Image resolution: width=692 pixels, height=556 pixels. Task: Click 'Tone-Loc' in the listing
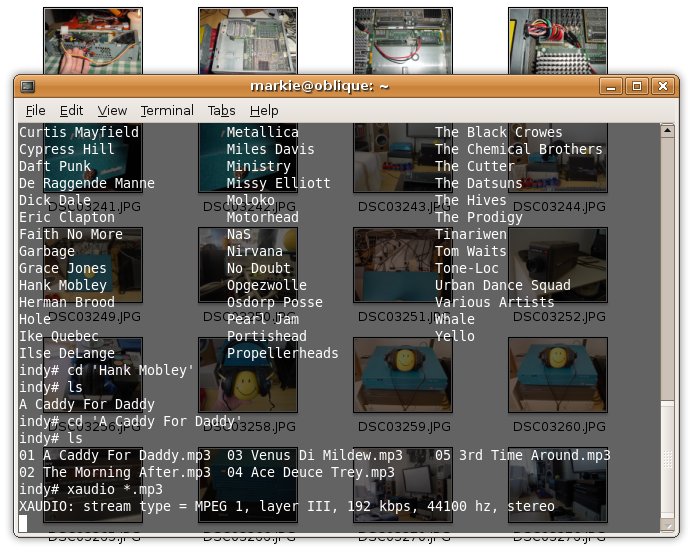(467, 268)
